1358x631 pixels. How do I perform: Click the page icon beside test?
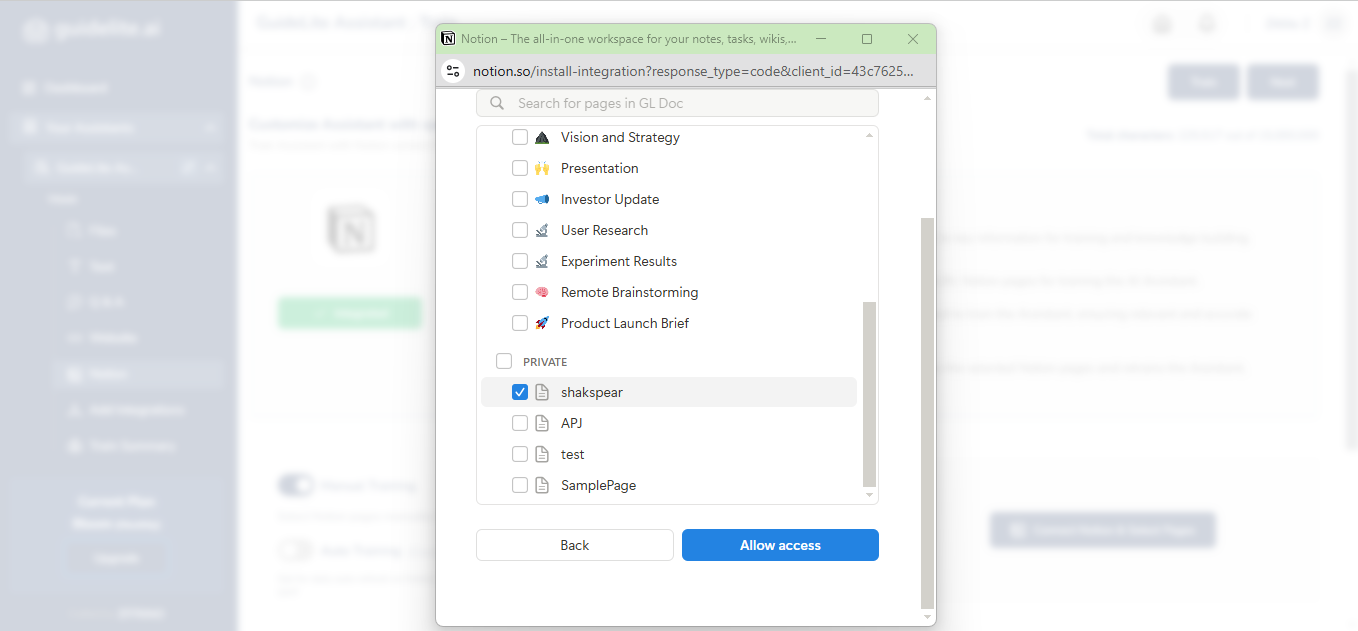[542, 454]
